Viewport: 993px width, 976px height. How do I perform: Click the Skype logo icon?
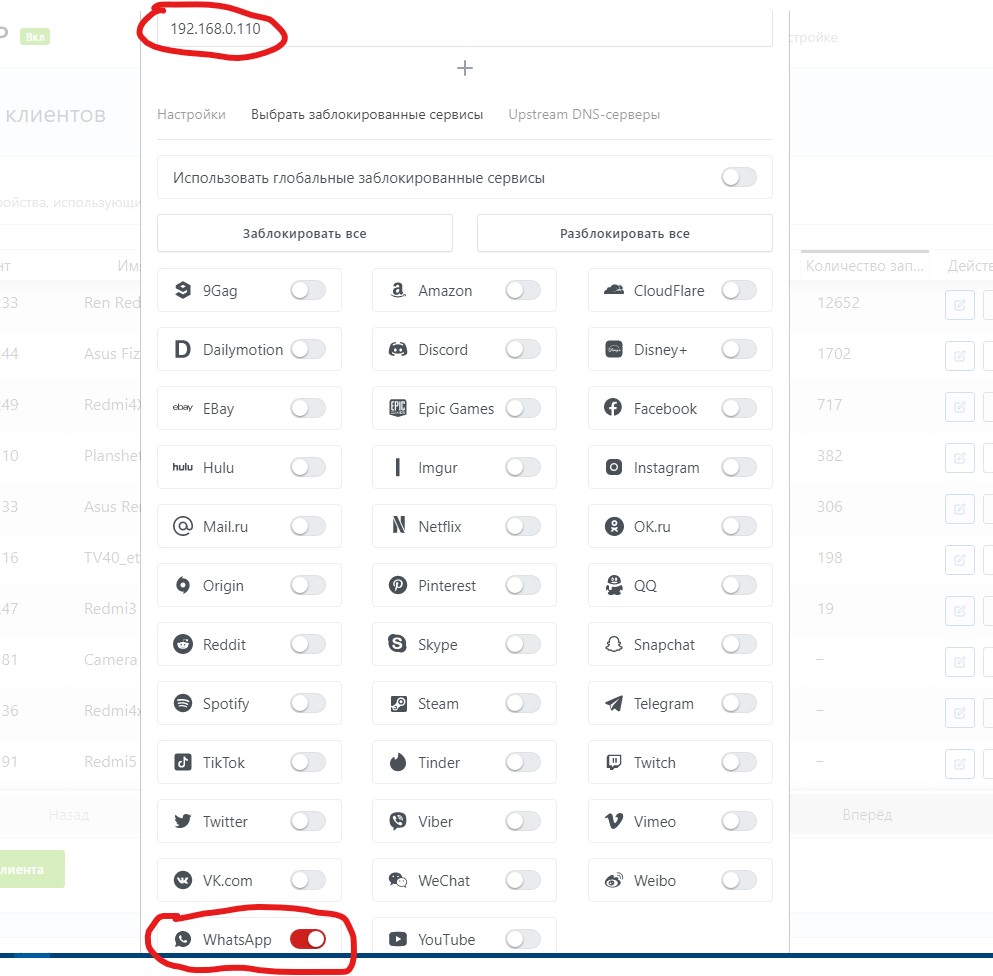[397, 643]
